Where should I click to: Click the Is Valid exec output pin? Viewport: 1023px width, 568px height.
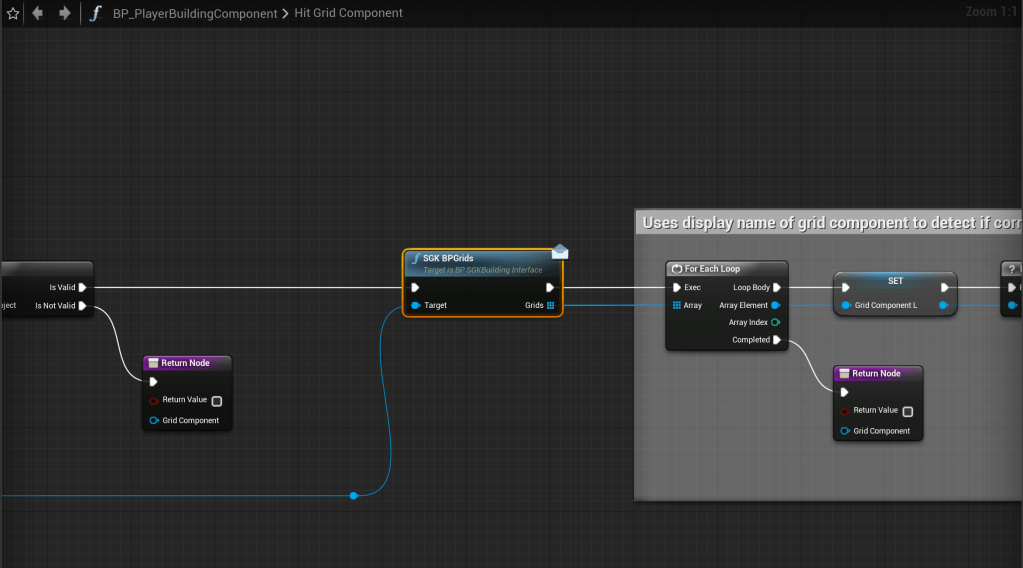pyautogui.click(x=83, y=287)
